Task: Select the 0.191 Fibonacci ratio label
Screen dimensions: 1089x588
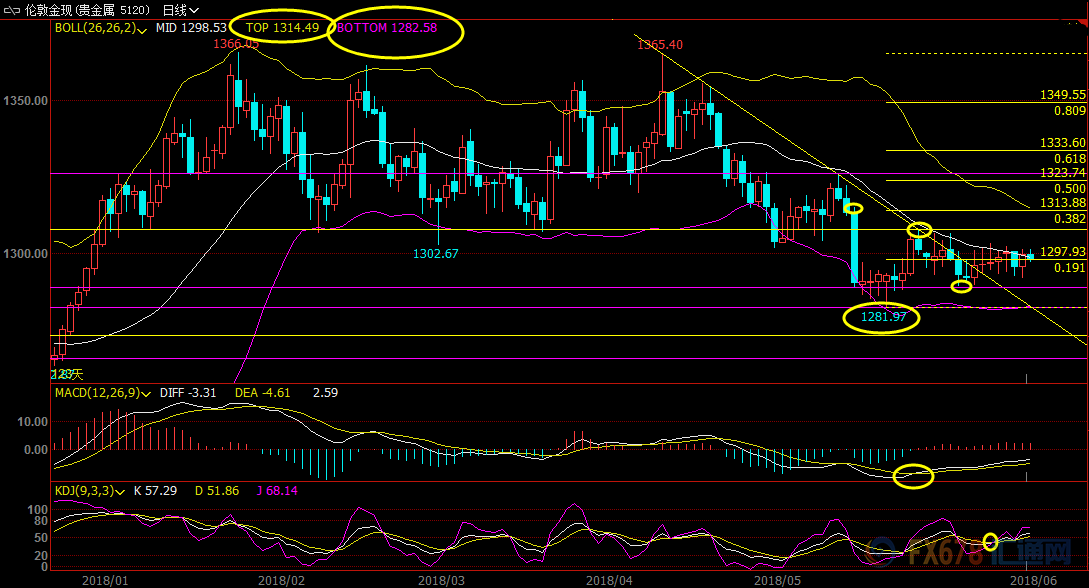Action: click(x=1070, y=267)
